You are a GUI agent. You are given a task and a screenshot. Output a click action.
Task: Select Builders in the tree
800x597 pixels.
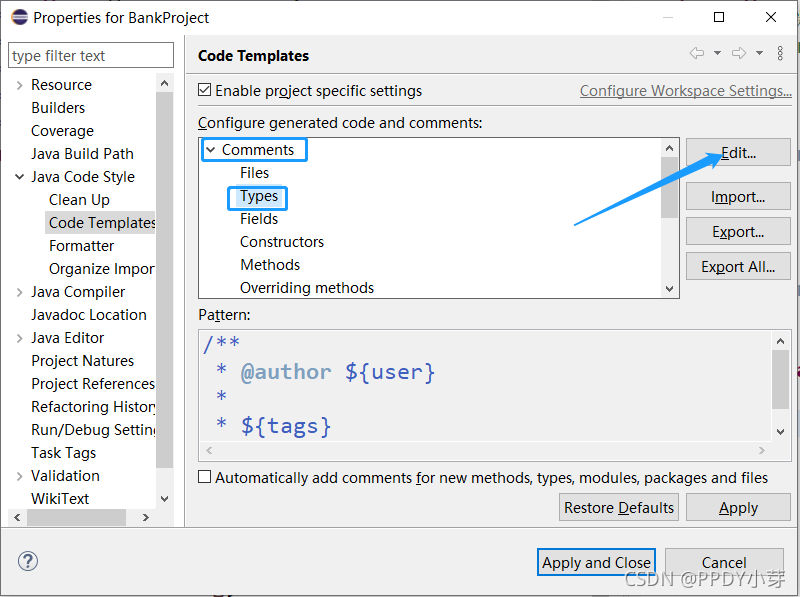pyautogui.click(x=58, y=108)
